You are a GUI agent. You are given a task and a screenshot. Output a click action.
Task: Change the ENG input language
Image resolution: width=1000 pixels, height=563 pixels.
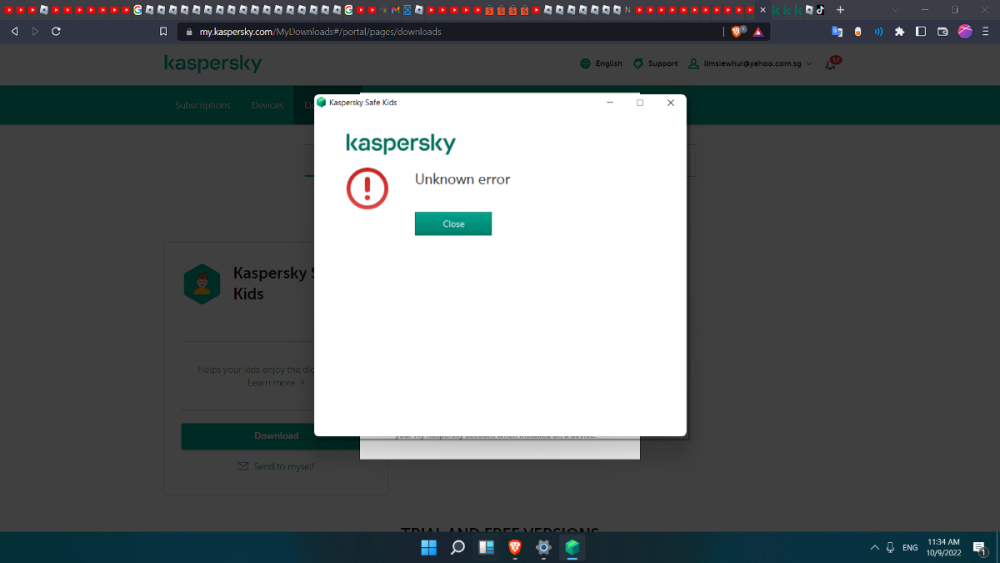[910, 547]
